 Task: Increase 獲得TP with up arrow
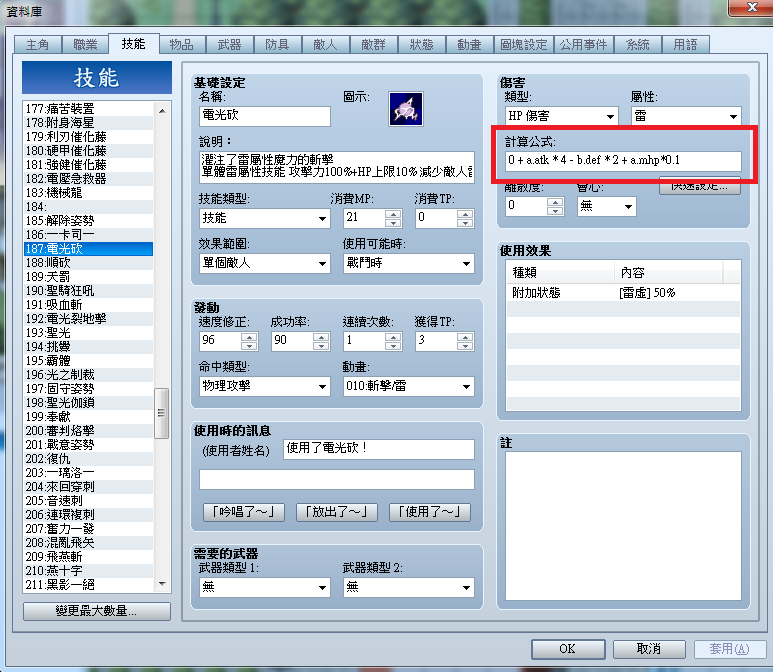(465, 337)
